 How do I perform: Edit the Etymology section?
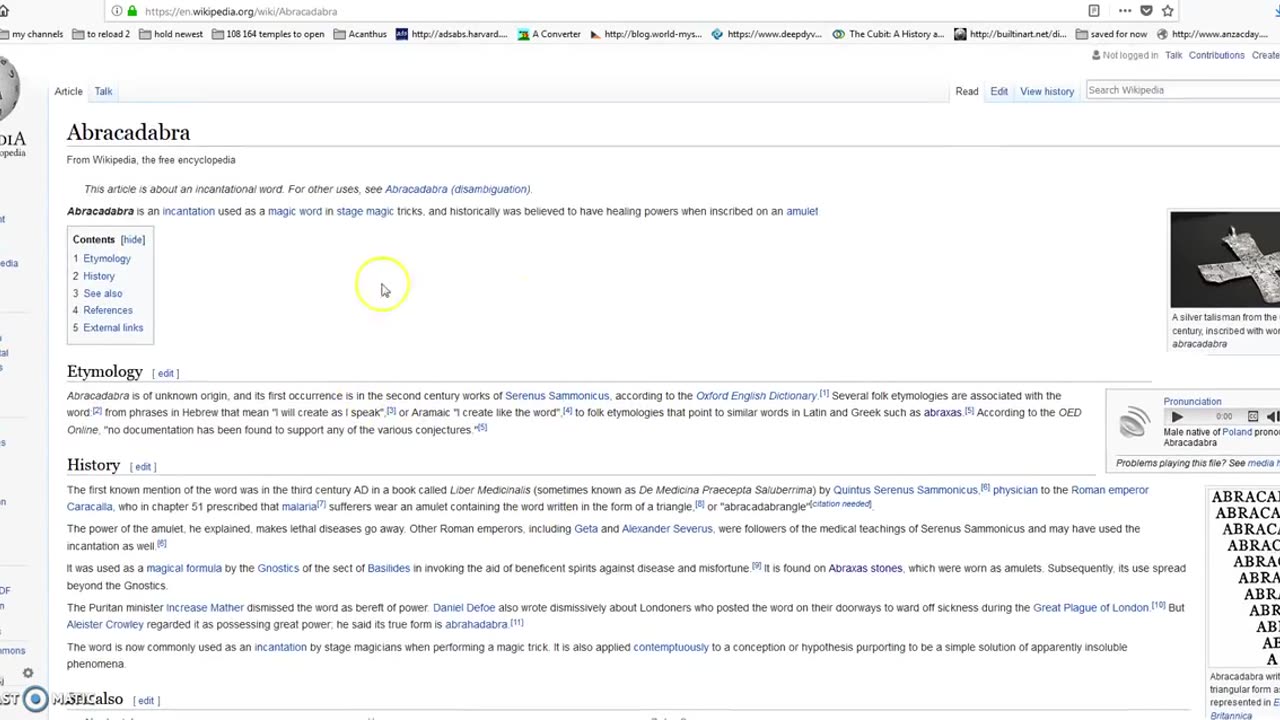tap(166, 373)
